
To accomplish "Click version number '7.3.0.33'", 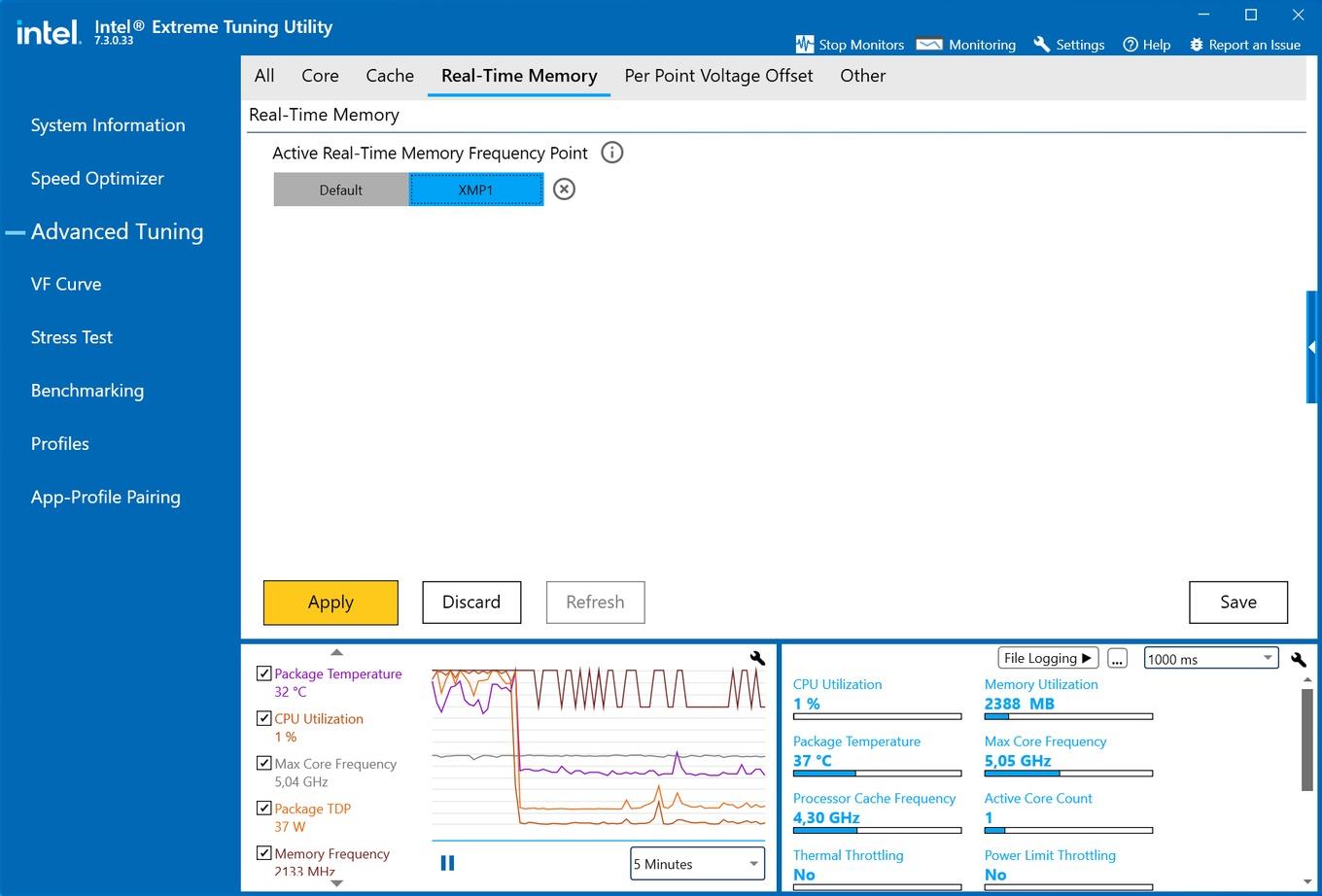I will click(114, 41).
